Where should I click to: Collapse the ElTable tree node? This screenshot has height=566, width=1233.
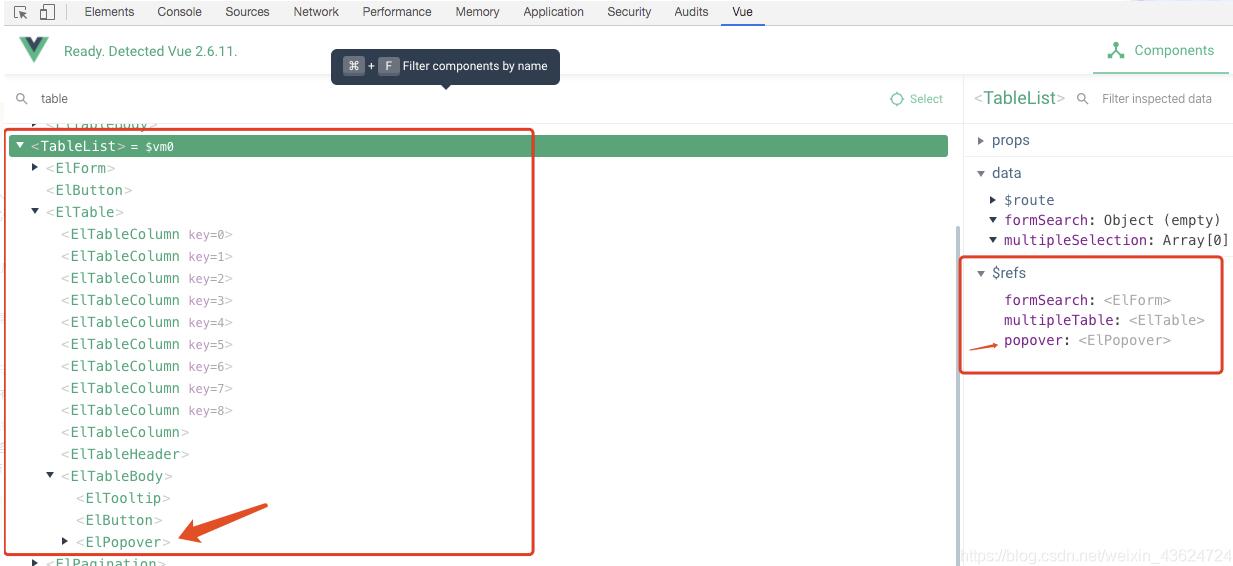pyautogui.click(x=35, y=212)
